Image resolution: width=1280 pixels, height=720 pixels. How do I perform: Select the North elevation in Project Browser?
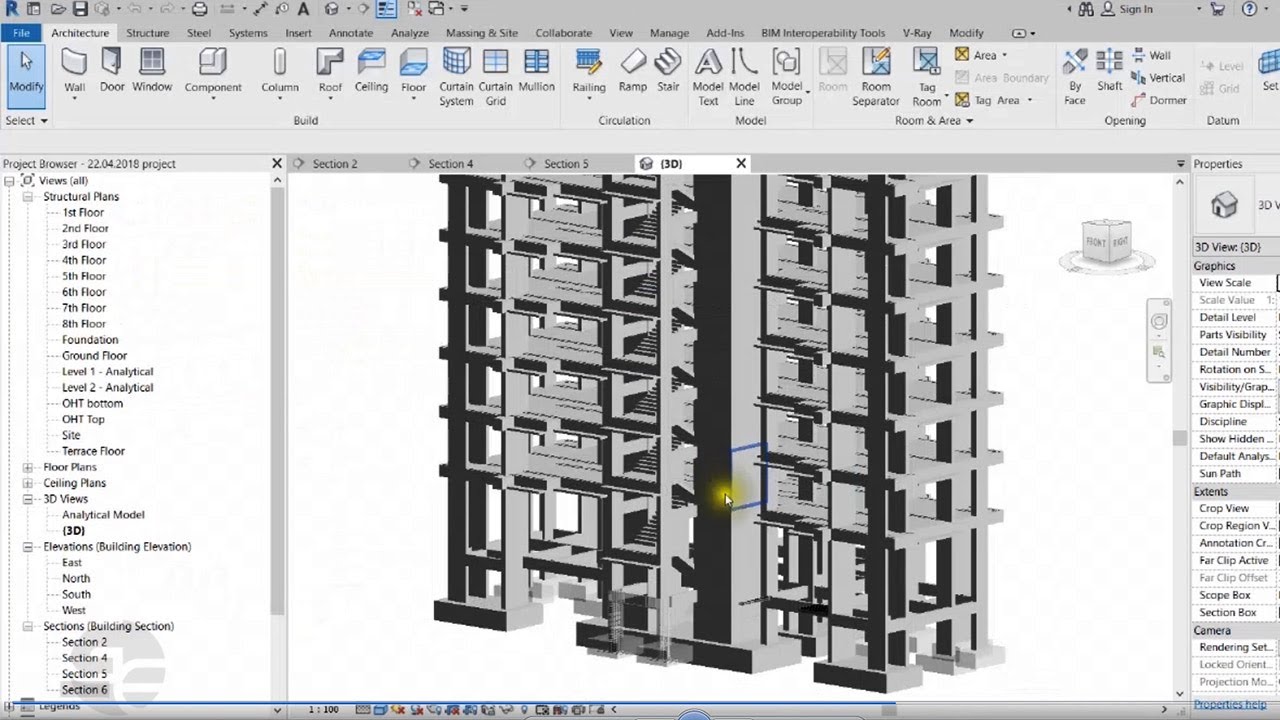(x=76, y=578)
